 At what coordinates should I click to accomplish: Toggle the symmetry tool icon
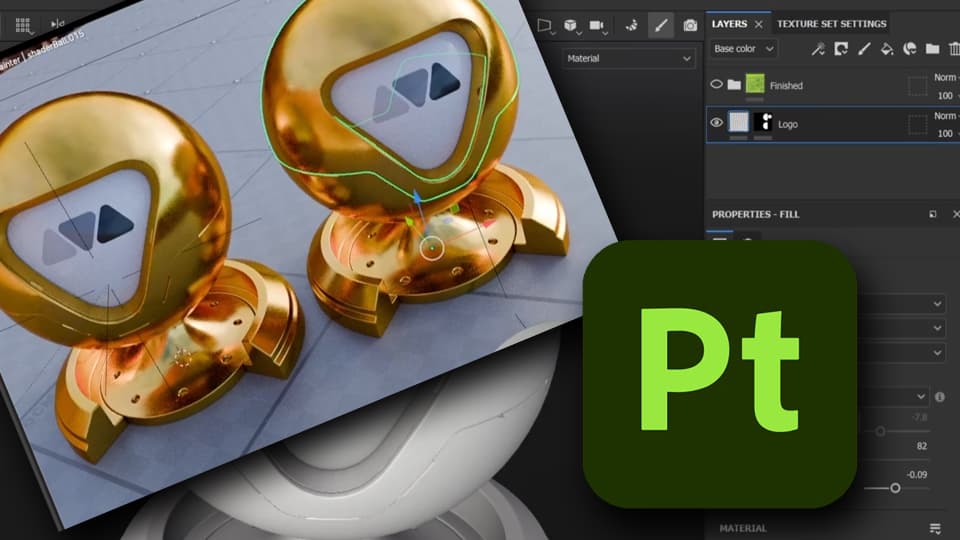57,24
